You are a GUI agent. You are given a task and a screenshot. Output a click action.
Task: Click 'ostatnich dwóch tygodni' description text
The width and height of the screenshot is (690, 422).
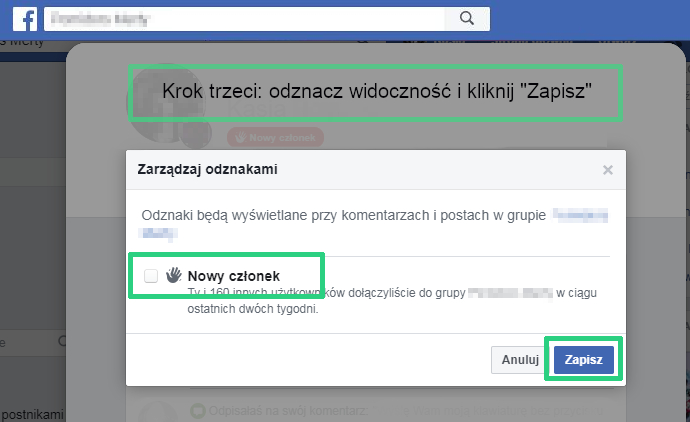coord(253,309)
